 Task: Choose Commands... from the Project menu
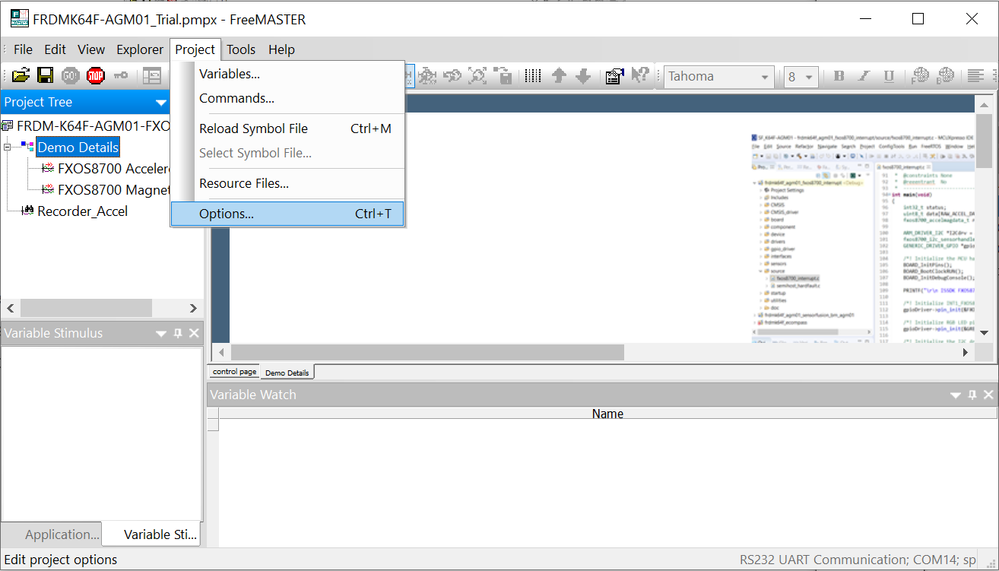[x=287, y=98]
